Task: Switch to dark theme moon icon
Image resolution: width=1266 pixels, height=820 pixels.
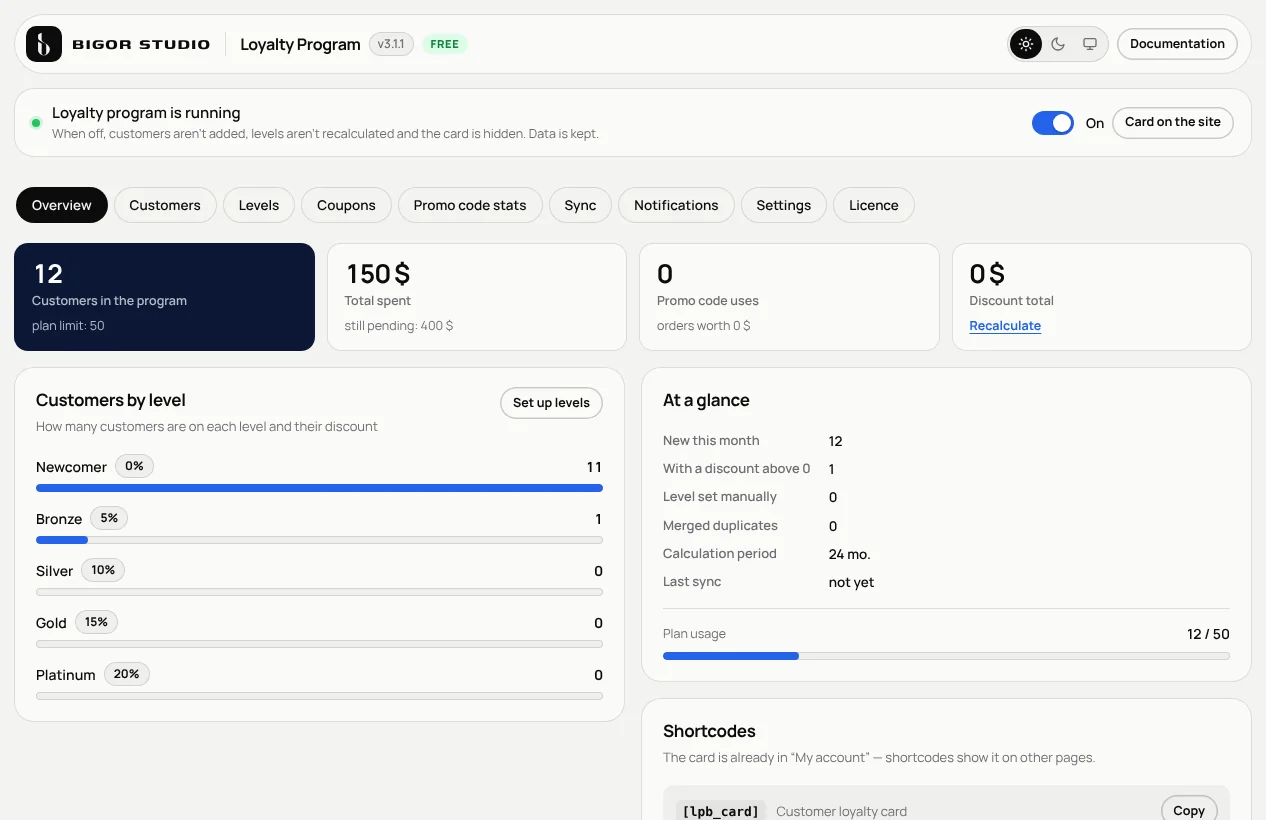Action: pyautogui.click(x=1058, y=44)
